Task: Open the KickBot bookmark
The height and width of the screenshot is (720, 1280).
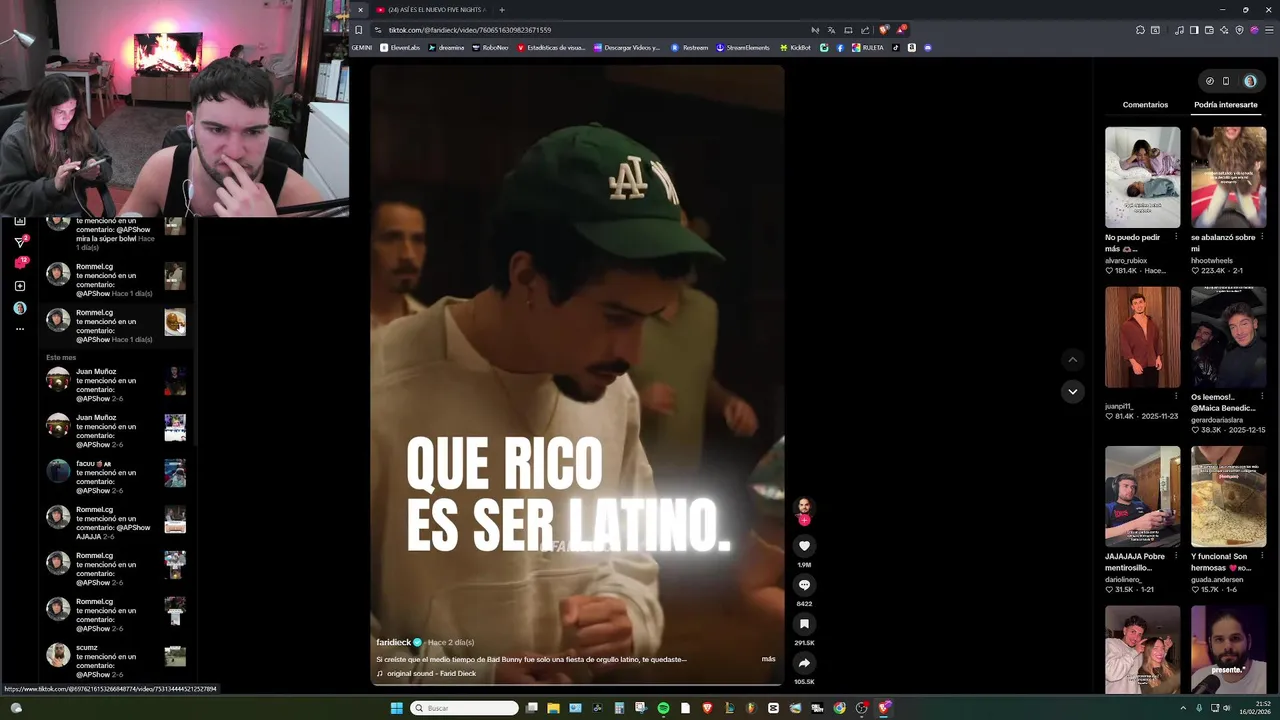Action: pyautogui.click(x=795, y=48)
